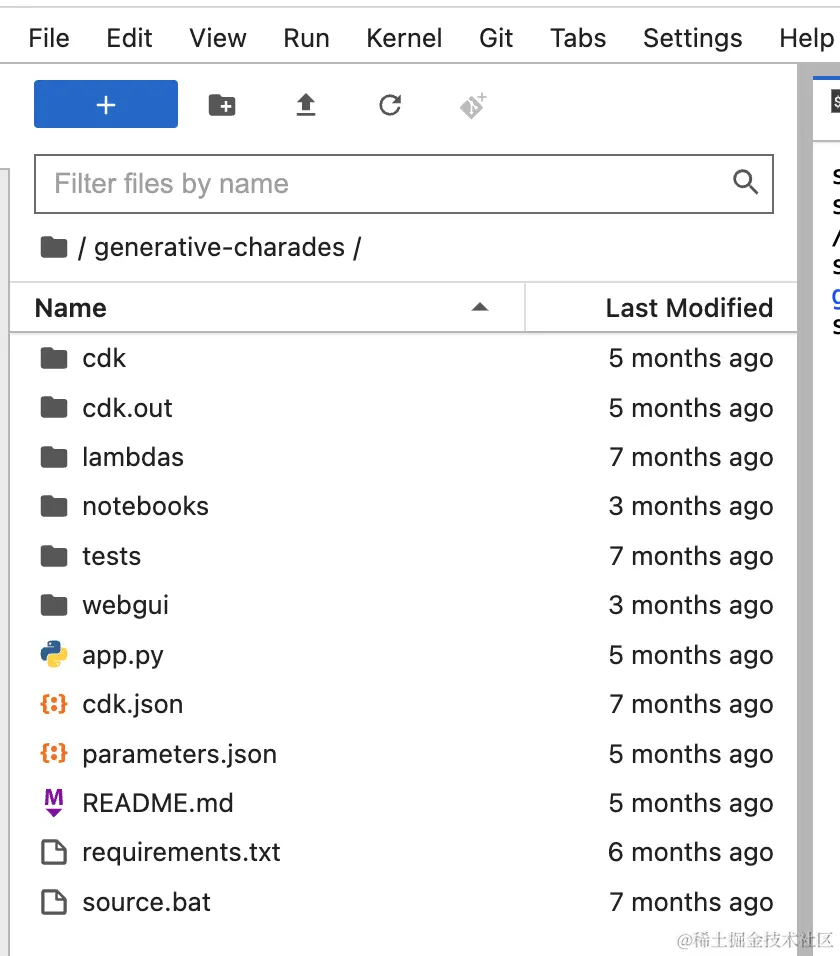Image resolution: width=840 pixels, height=956 pixels.
Task: Open the Git menu
Action: click(496, 38)
